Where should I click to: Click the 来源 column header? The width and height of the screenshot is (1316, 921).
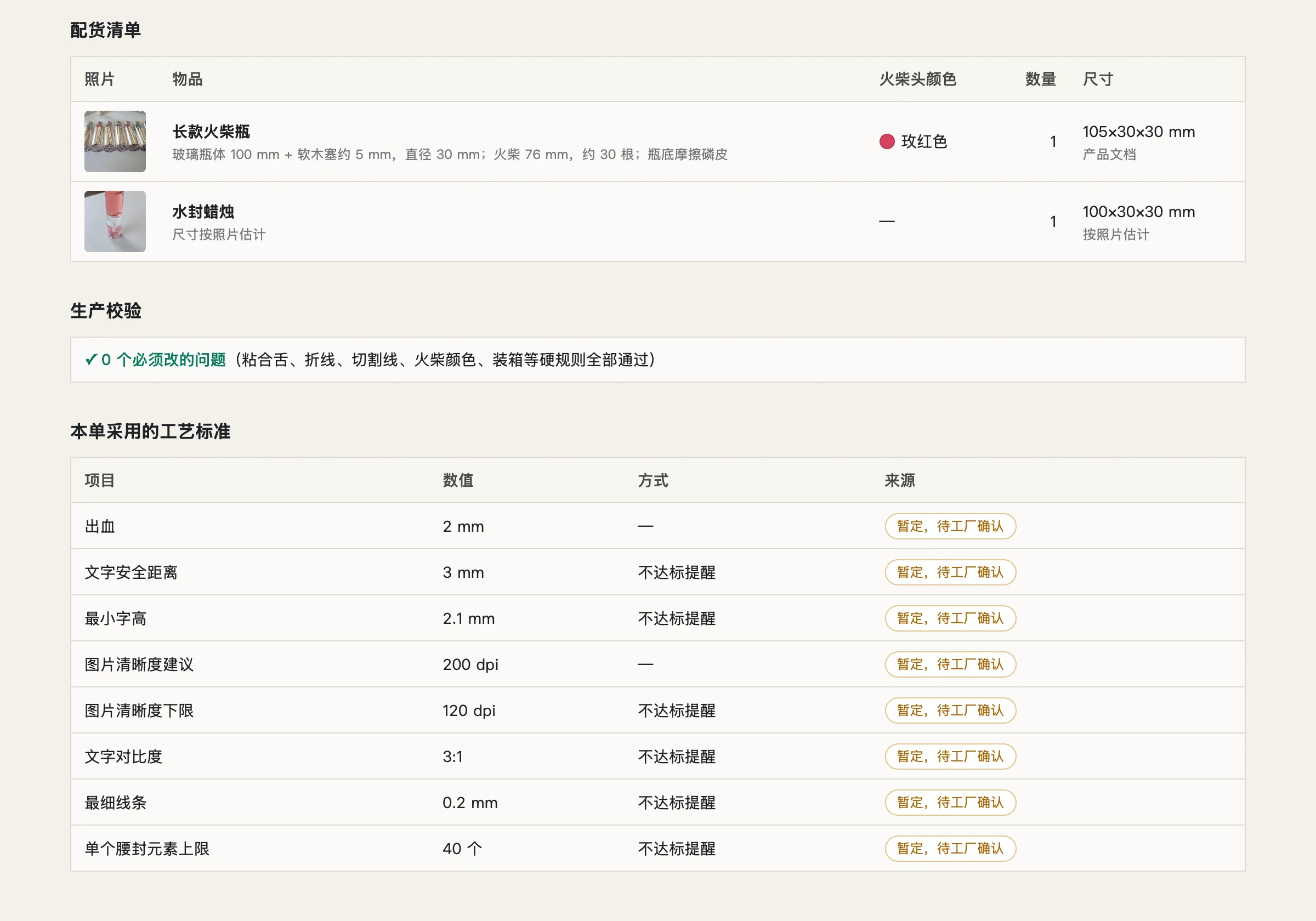pyautogui.click(x=900, y=480)
